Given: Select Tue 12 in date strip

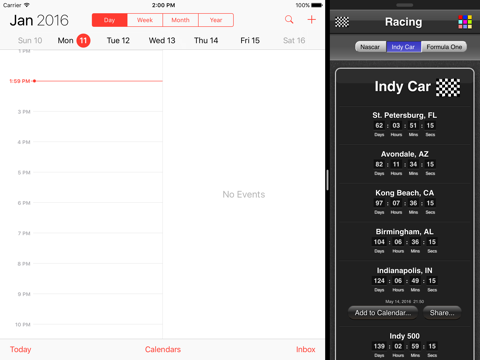Looking at the screenshot, I should pyautogui.click(x=118, y=41).
